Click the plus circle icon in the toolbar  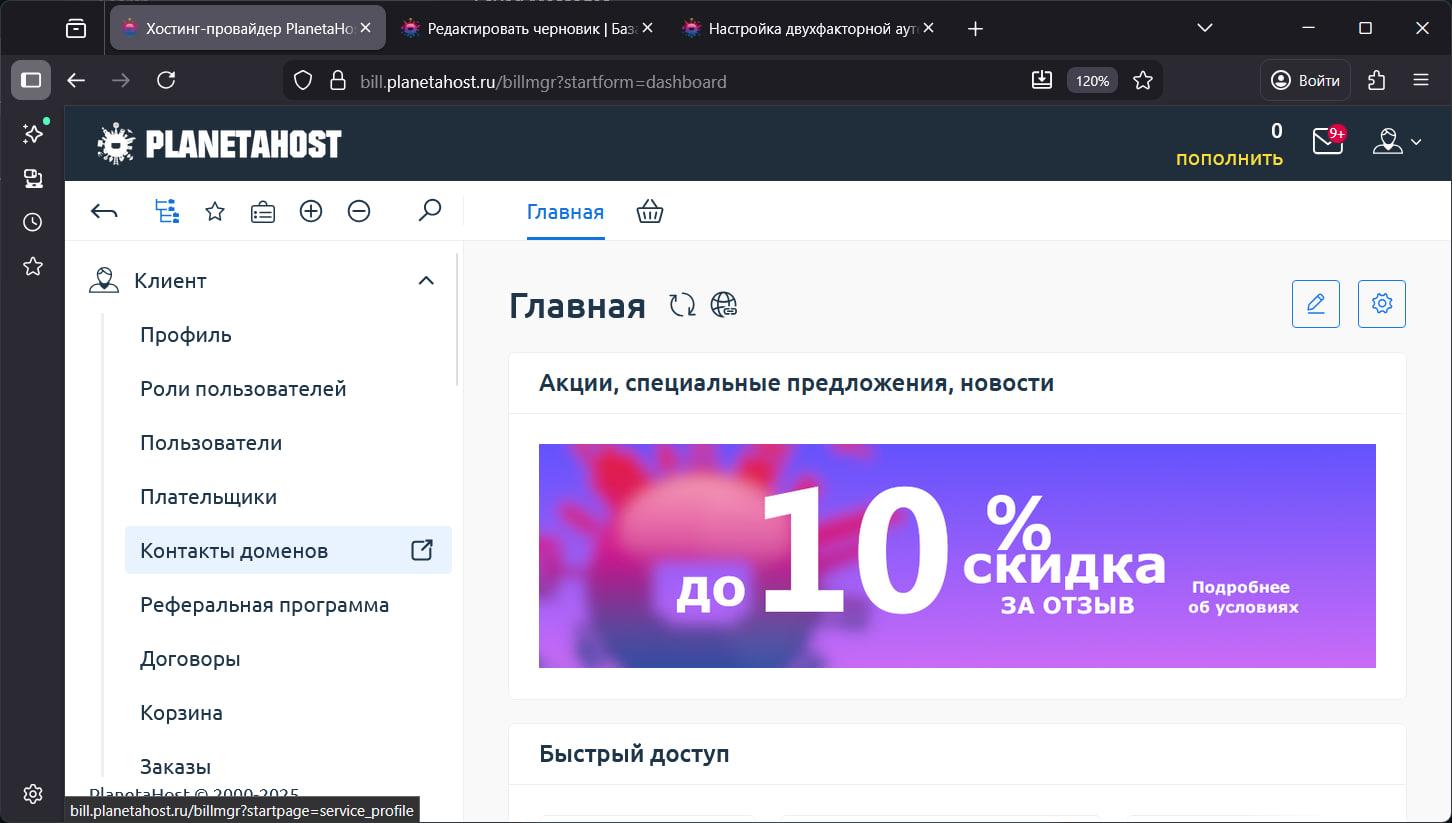point(311,211)
